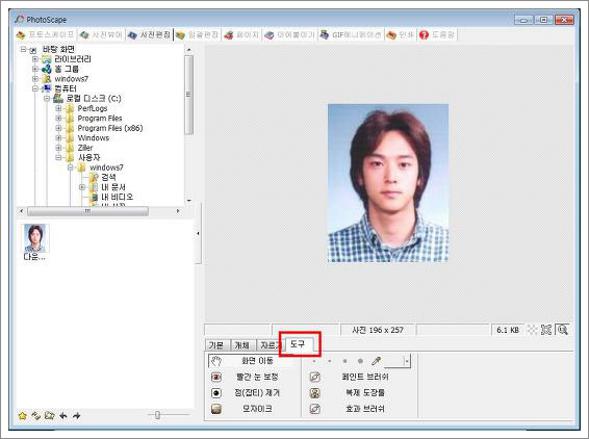Screen dimensions: 589x439
Task: Select the largest brush size dot
Action: pyautogui.click(x=360, y=361)
